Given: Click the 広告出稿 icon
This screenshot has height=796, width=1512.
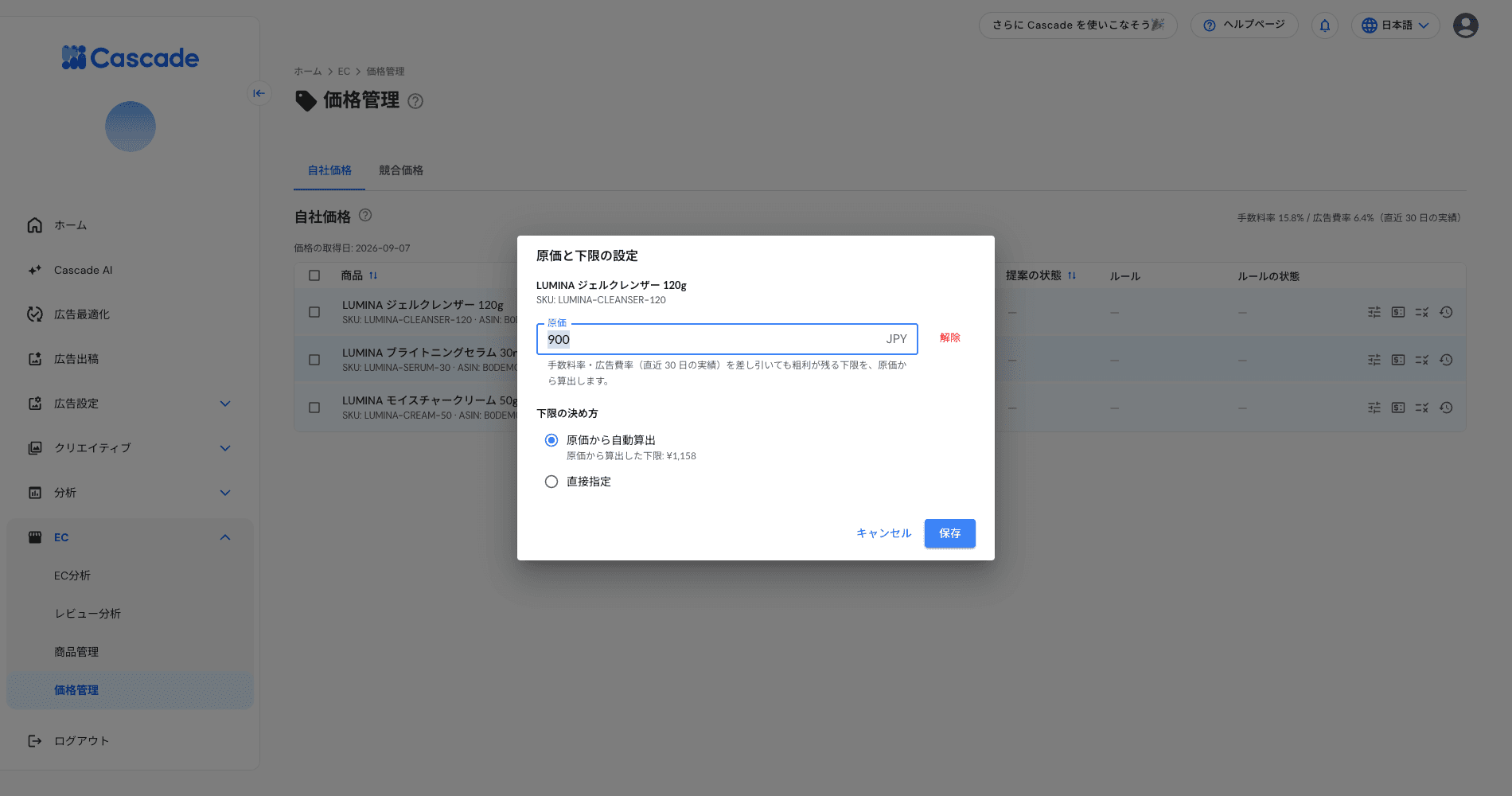Looking at the screenshot, I should point(35,359).
